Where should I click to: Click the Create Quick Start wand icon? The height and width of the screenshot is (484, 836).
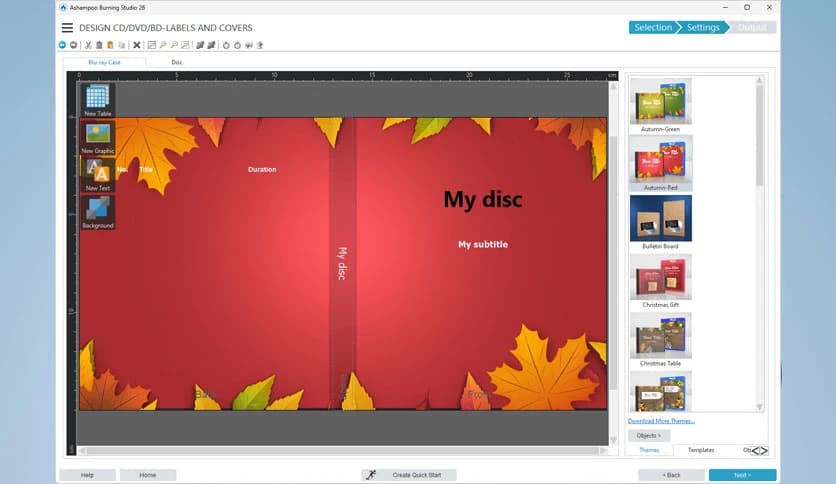click(x=371, y=475)
